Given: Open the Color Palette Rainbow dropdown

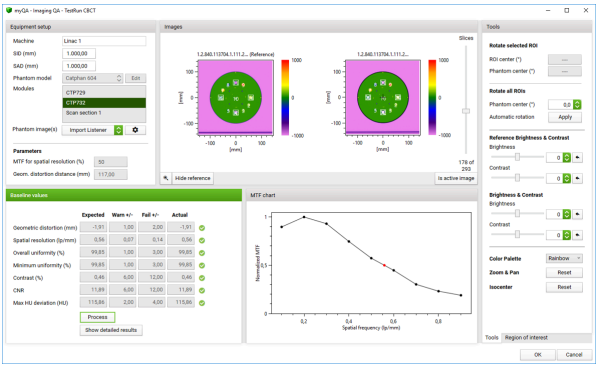Looking at the screenshot, I should 564,258.
